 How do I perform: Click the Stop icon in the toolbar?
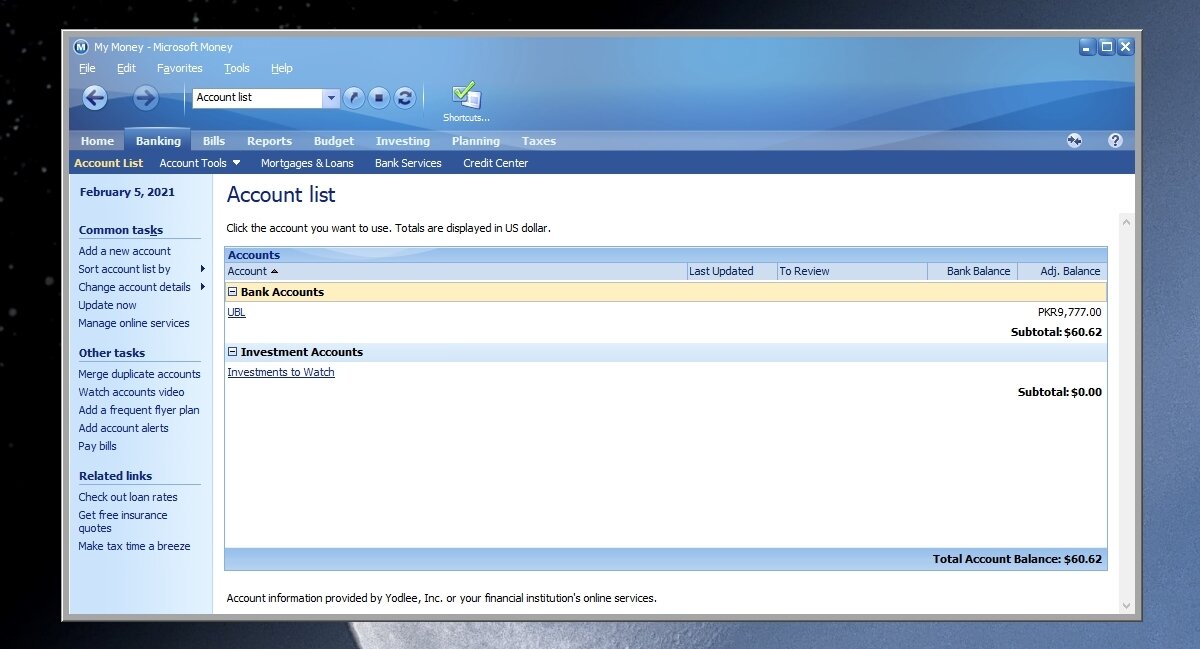(x=379, y=97)
